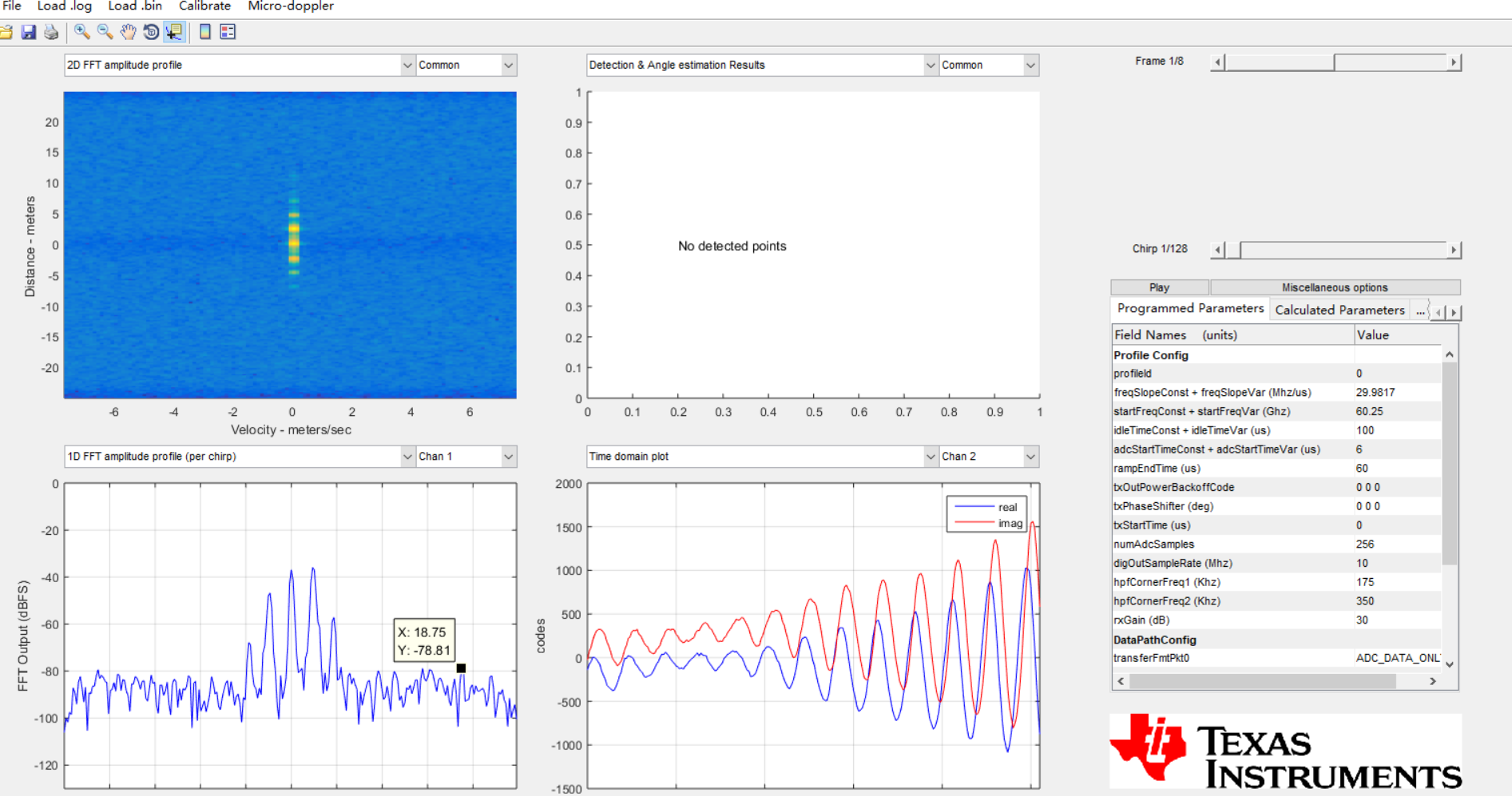Open the Chan 1 channel dropdown
Image resolution: width=1512 pixels, height=796 pixels.
coord(466,456)
